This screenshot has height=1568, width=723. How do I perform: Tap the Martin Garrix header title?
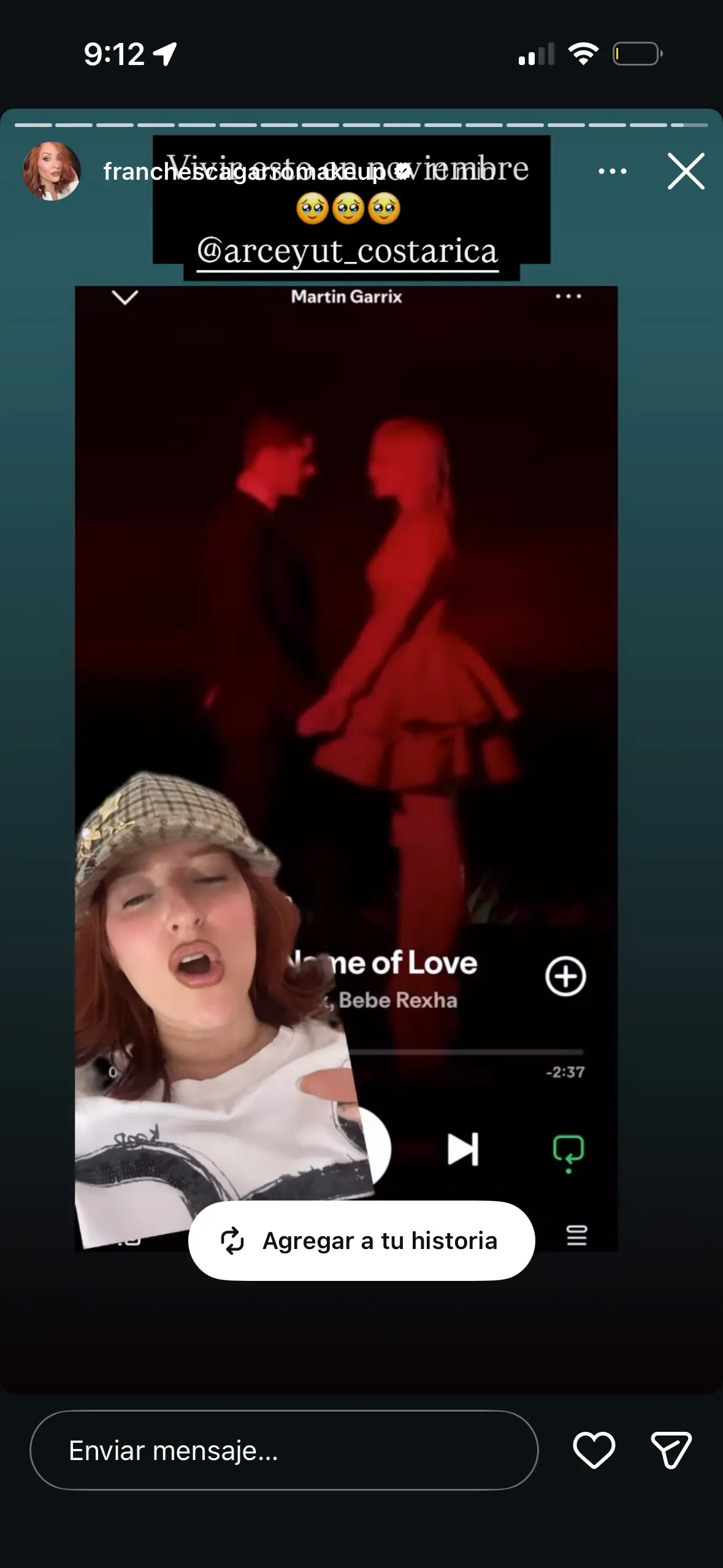point(346,297)
